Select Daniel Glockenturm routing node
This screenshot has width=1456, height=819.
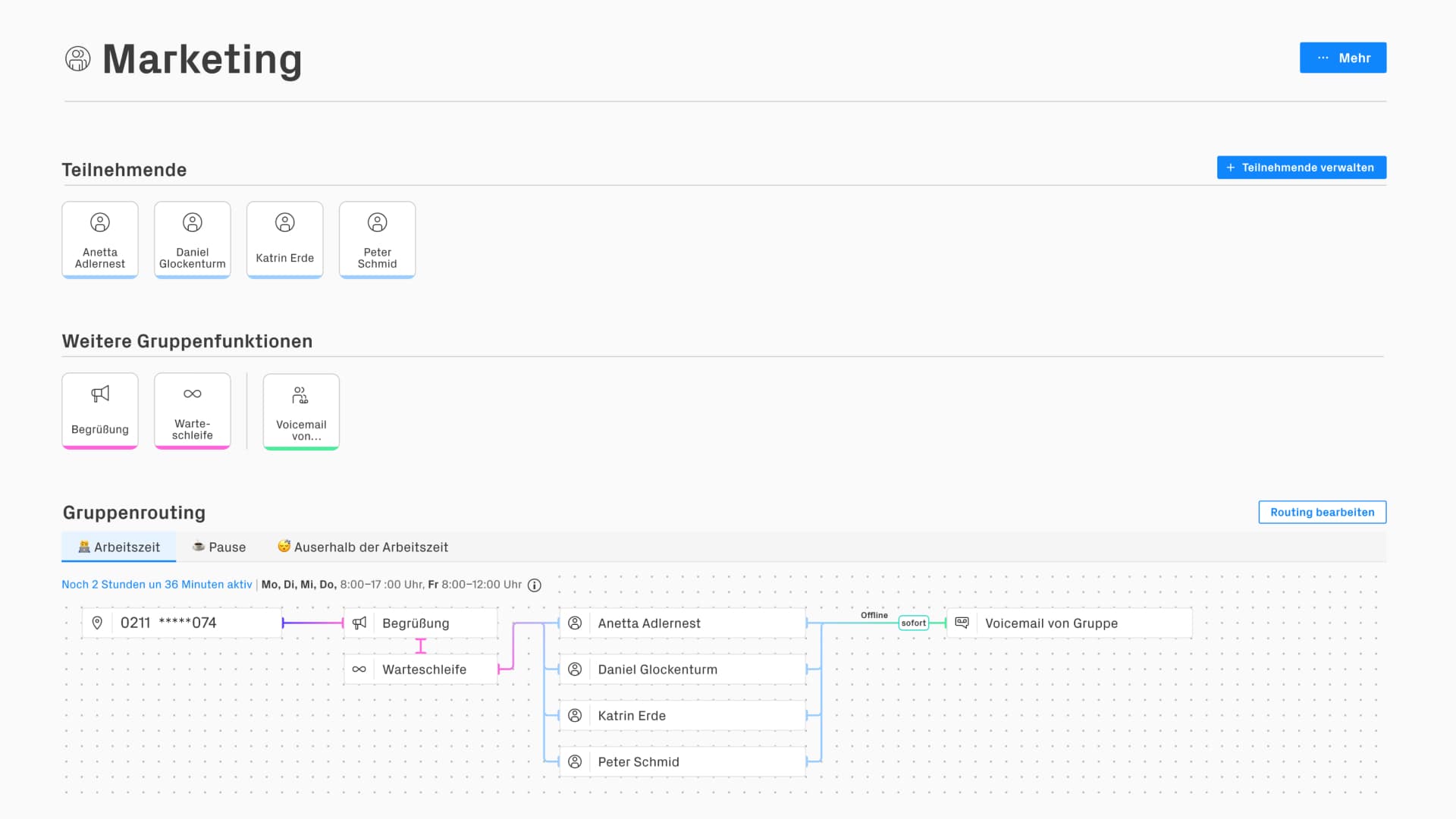[682, 670]
